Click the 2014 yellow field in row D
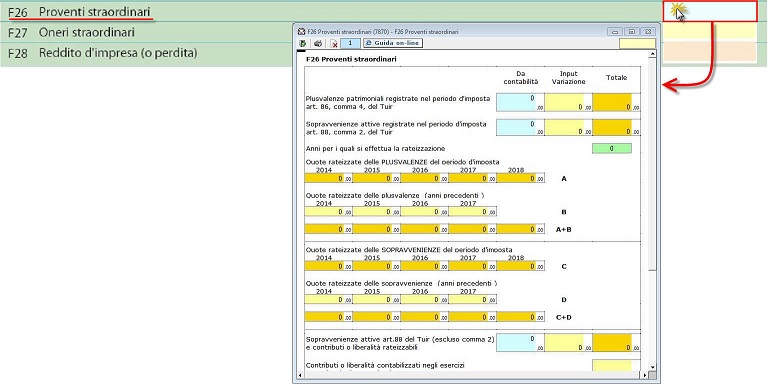Viewport: 768px width, 384px height. tap(328, 300)
